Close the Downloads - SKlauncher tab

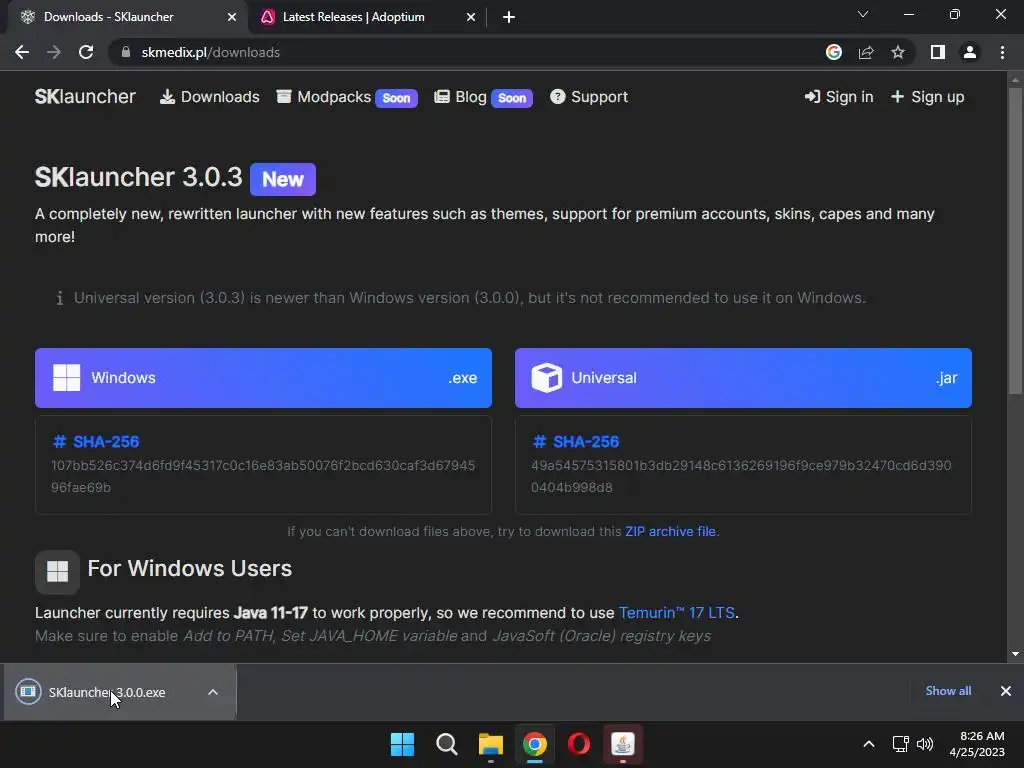point(232,17)
